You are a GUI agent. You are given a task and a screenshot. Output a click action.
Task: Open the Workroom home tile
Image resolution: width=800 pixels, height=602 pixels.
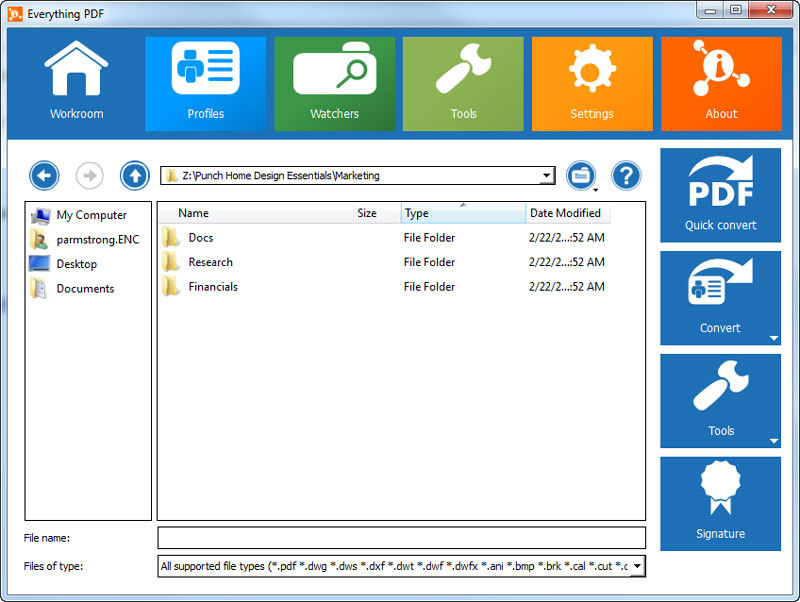(x=77, y=84)
